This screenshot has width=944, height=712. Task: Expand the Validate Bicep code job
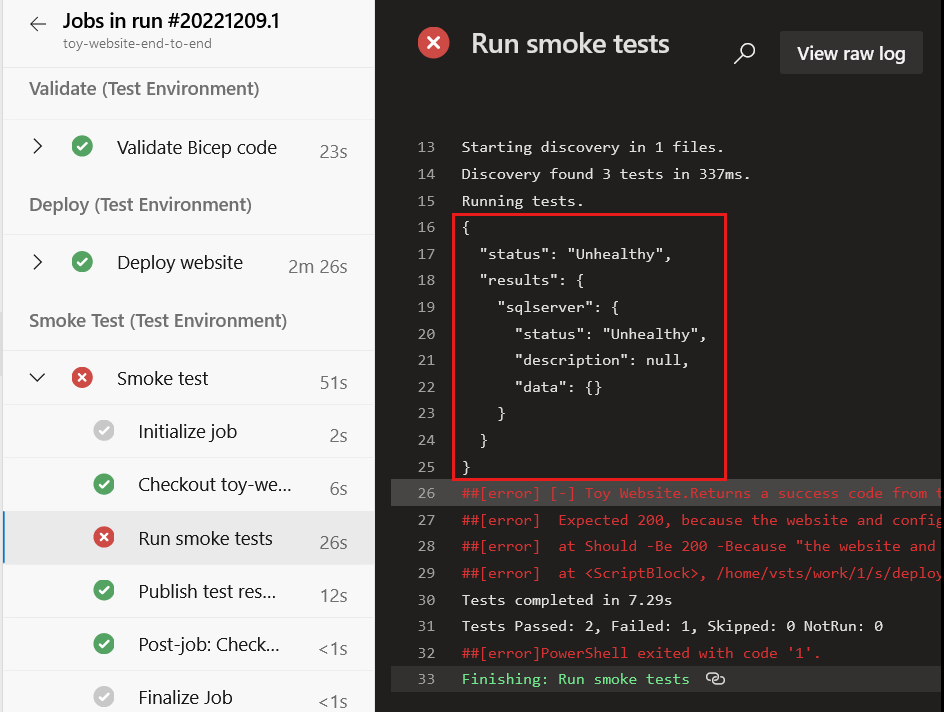(x=37, y=146)
